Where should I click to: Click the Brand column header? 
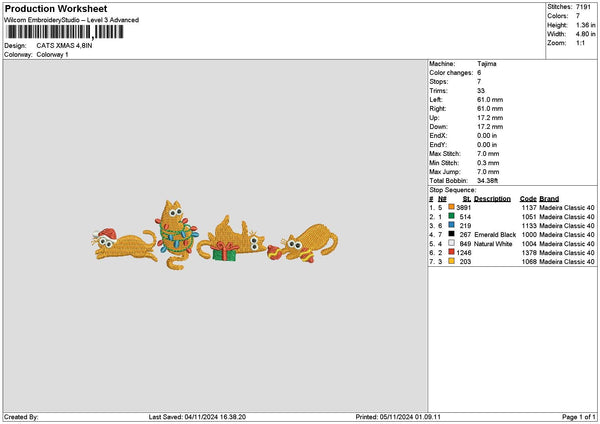click(x=549, y=199)
